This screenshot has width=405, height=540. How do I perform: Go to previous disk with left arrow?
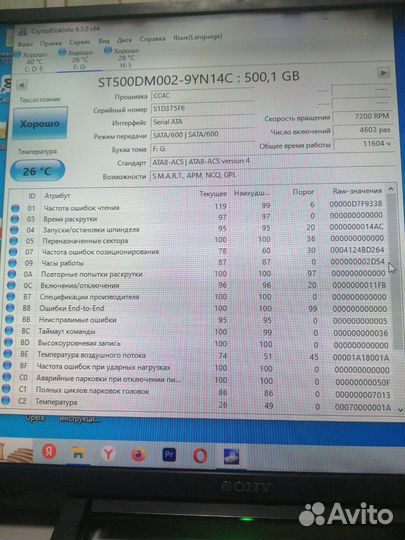(x=21, y=85)
